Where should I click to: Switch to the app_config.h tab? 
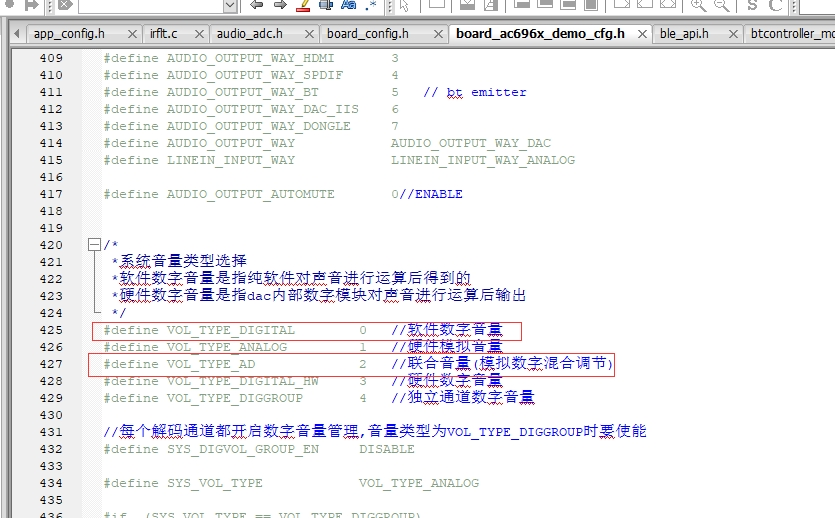(x=69, y=34)
